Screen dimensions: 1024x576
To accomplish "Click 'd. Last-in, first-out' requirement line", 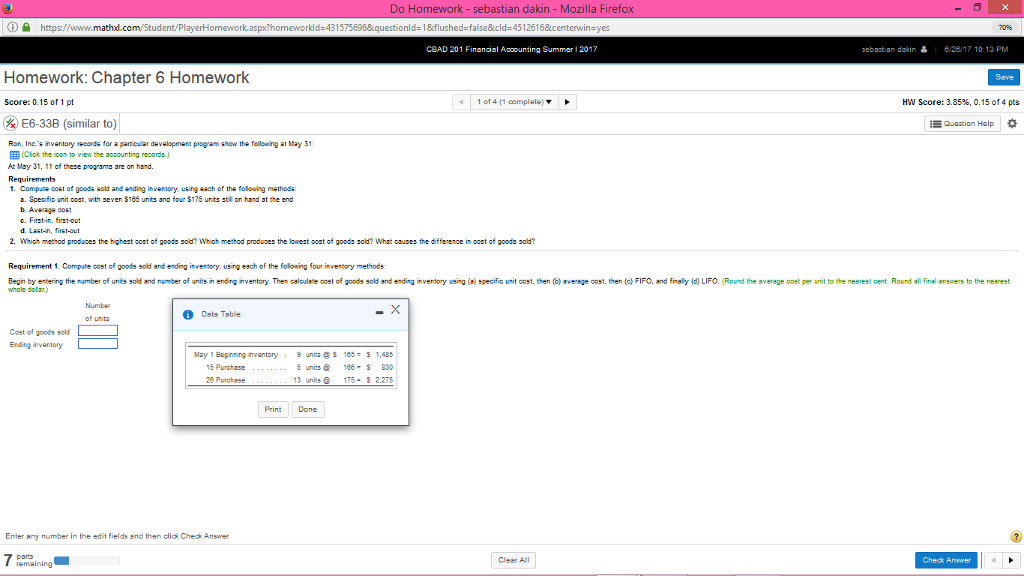I will [50, 231].
